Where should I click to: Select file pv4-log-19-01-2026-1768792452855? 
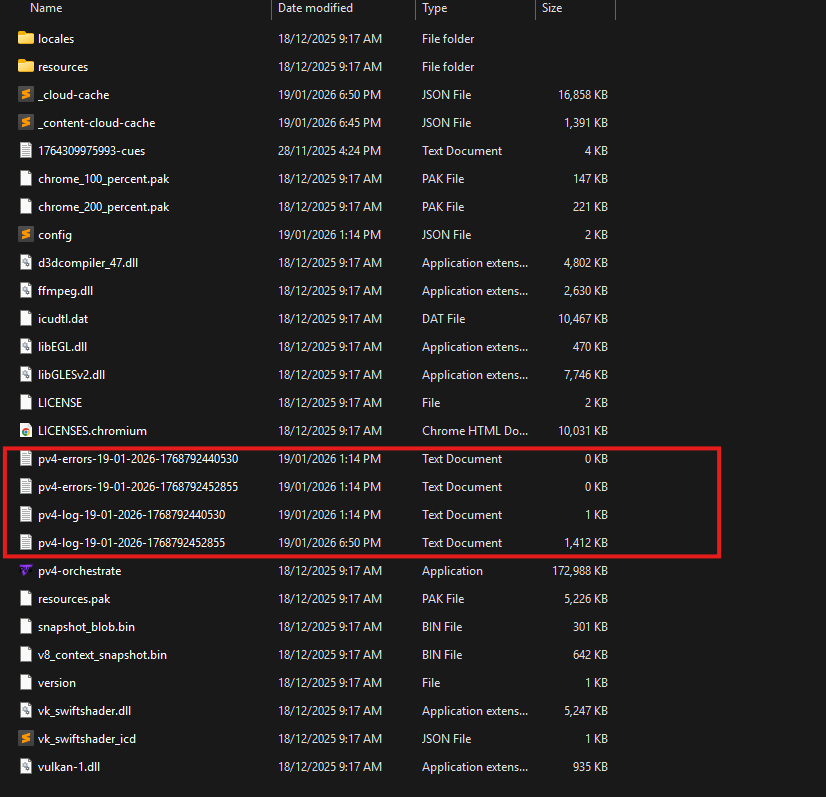tap(132, 543)
